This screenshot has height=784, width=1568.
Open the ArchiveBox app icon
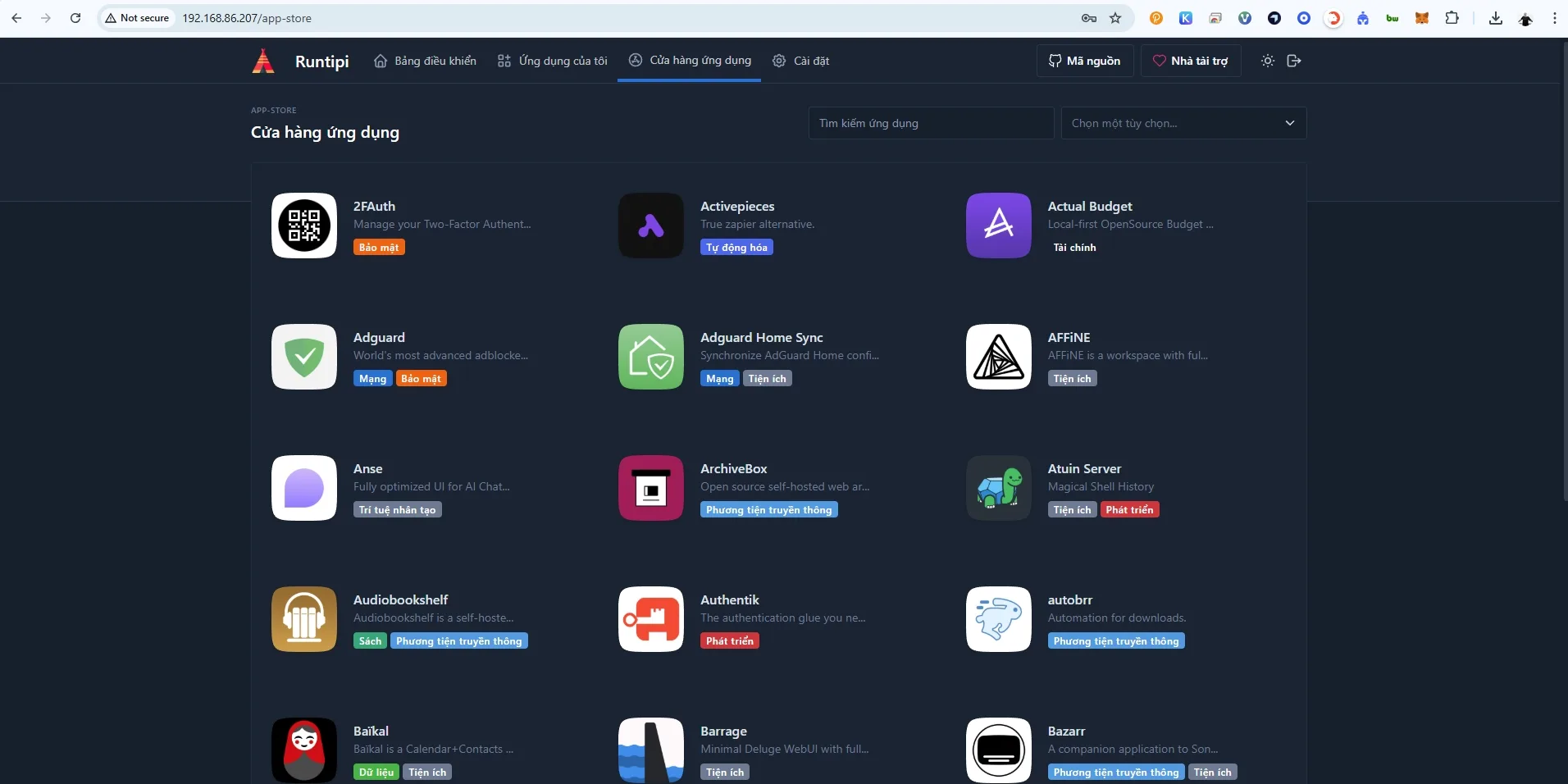[651, 488]
